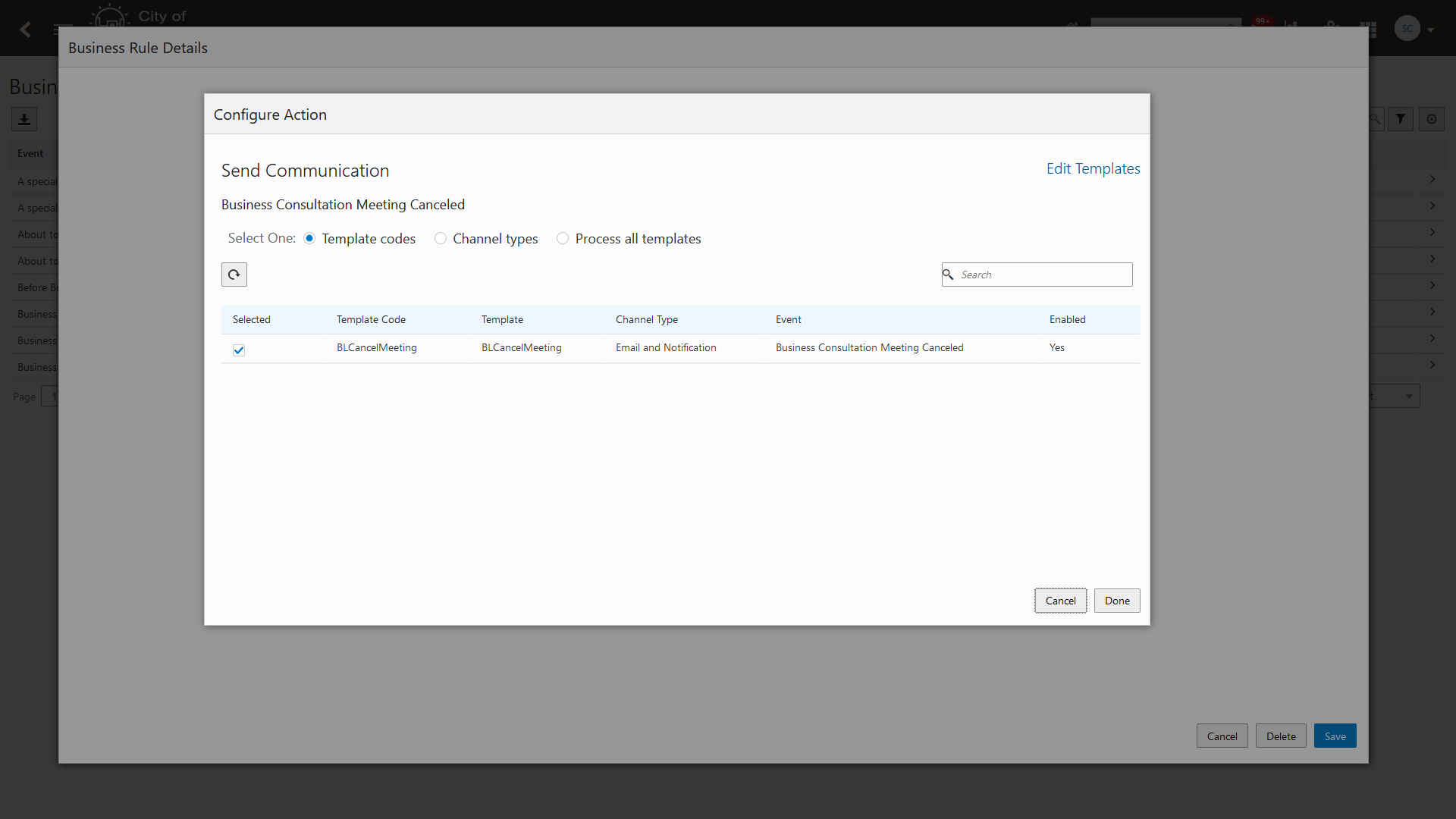Click Cancel in Configure Action dialog
Viewport: 1456px width, 819px height.
pyautogui.click(x=1060, y=601)
